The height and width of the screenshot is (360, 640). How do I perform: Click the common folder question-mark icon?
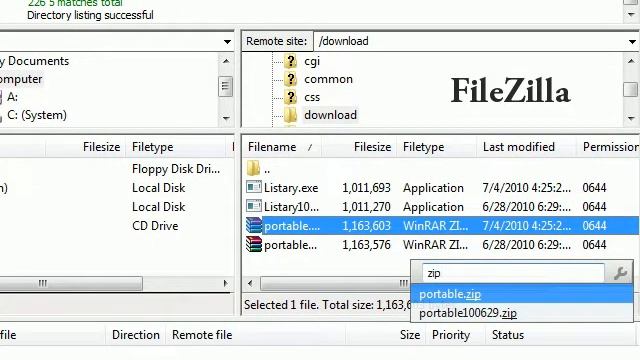[291, 79]
